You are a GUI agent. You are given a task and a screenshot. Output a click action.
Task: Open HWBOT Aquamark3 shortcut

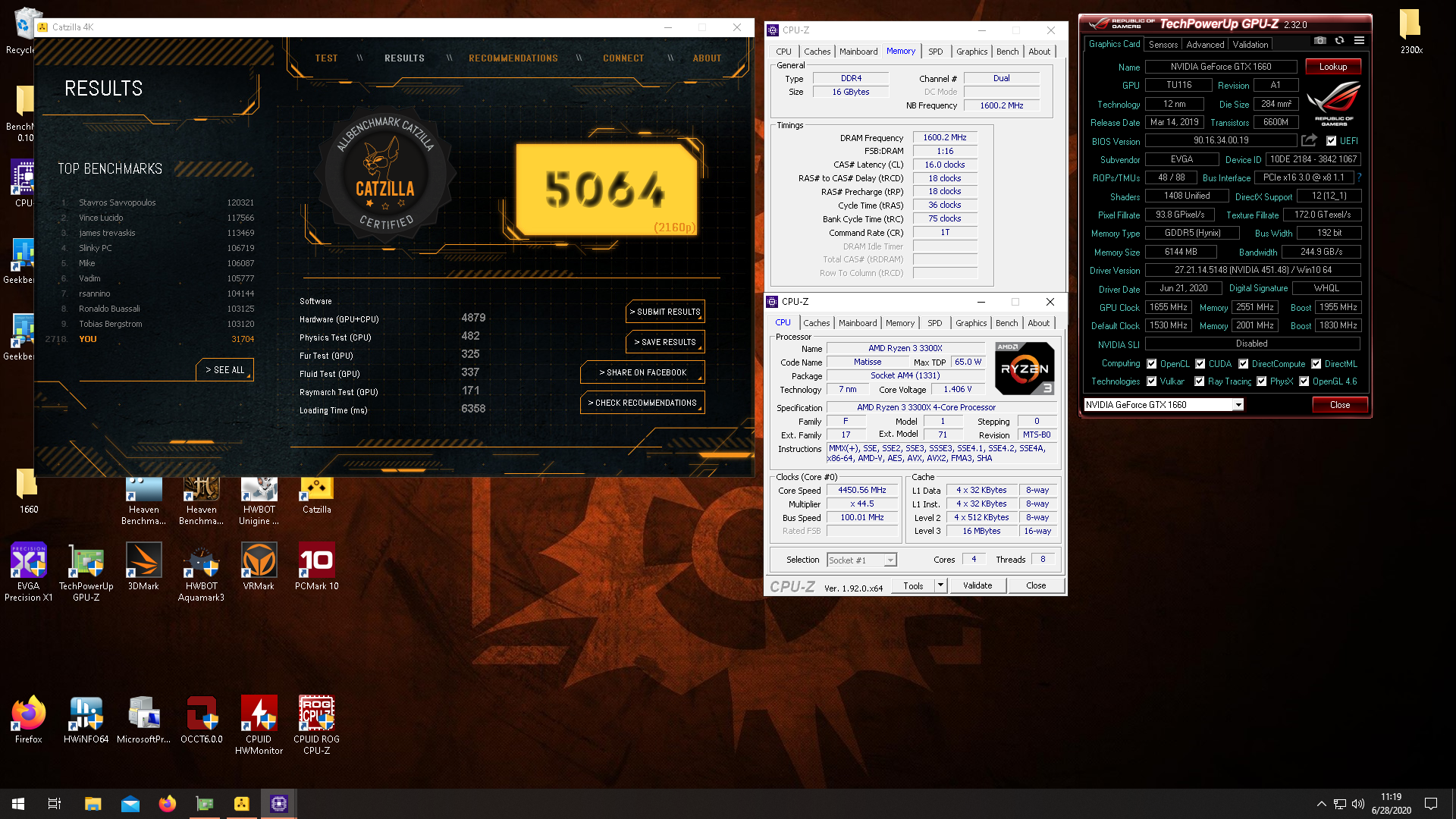click(201, 572)
